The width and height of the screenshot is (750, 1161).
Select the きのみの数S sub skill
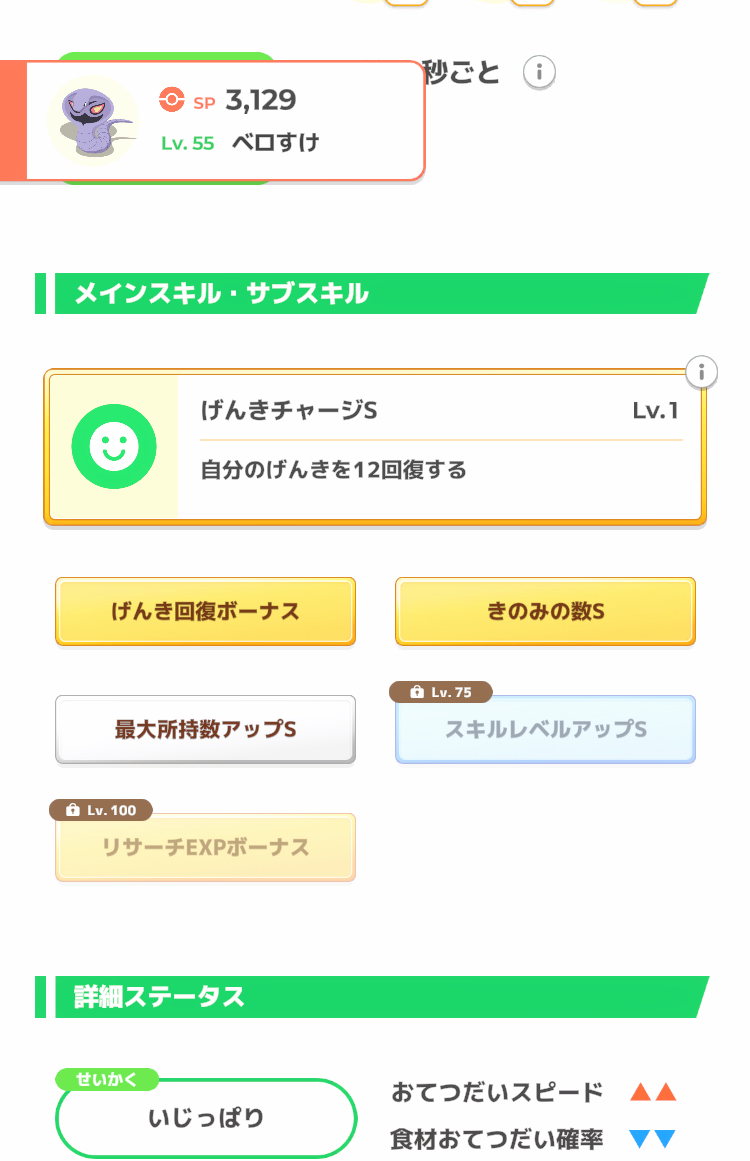(x=545, y=611)
